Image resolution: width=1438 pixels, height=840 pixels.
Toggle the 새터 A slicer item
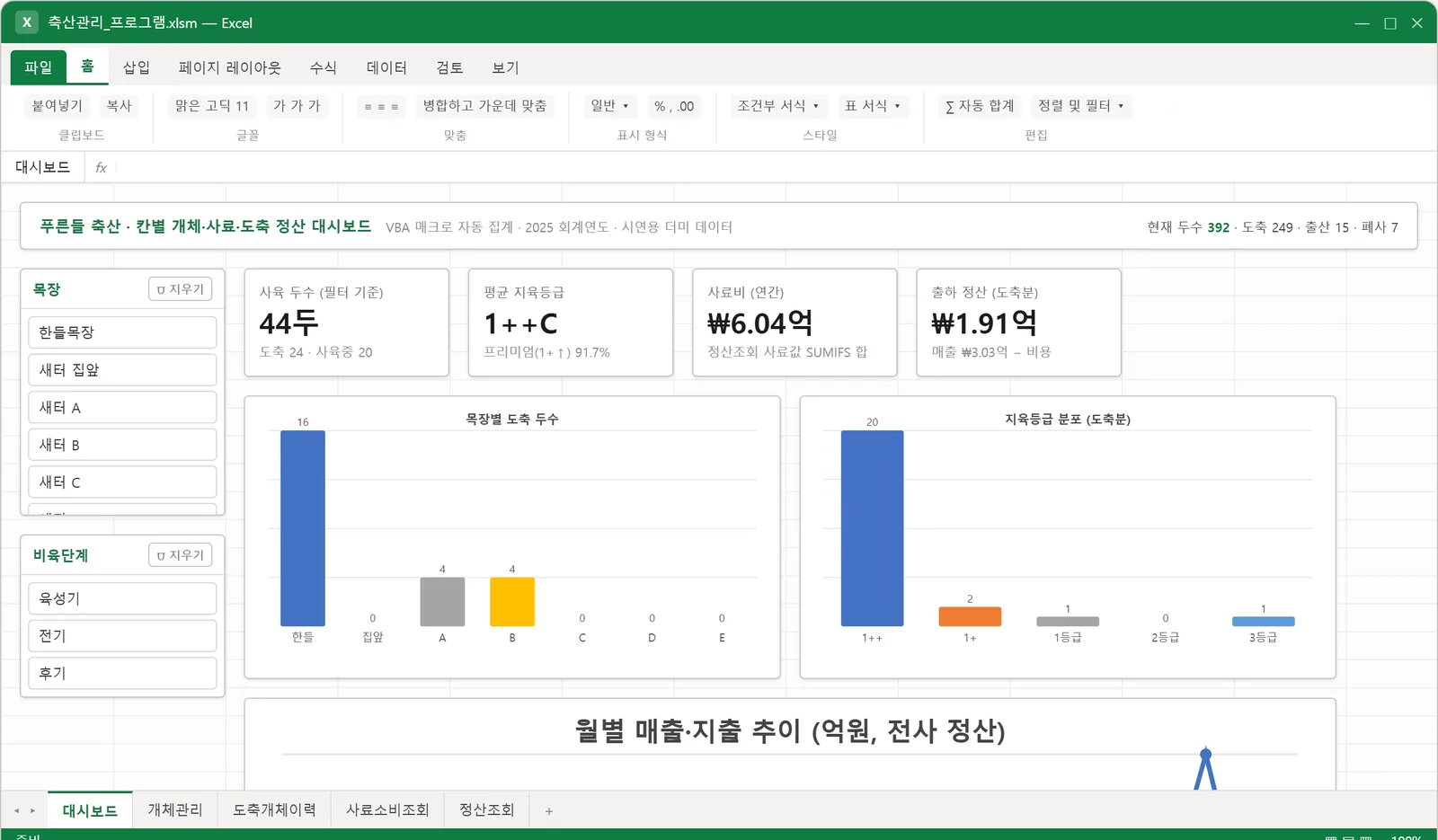122,408
